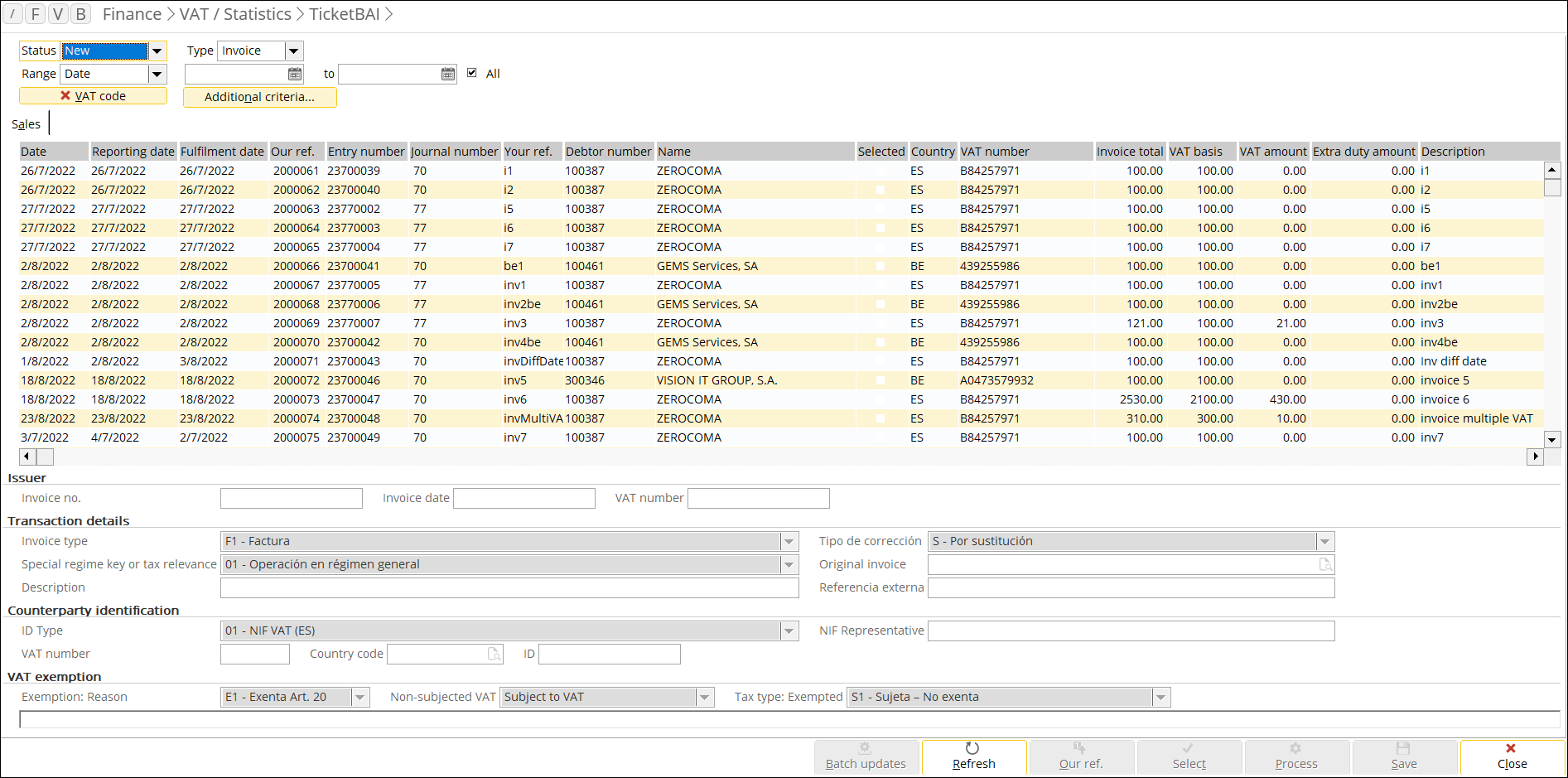Browse for Original invoice lookup icon
Screen dimensions: 1568x778
(x=1325, y=564)
